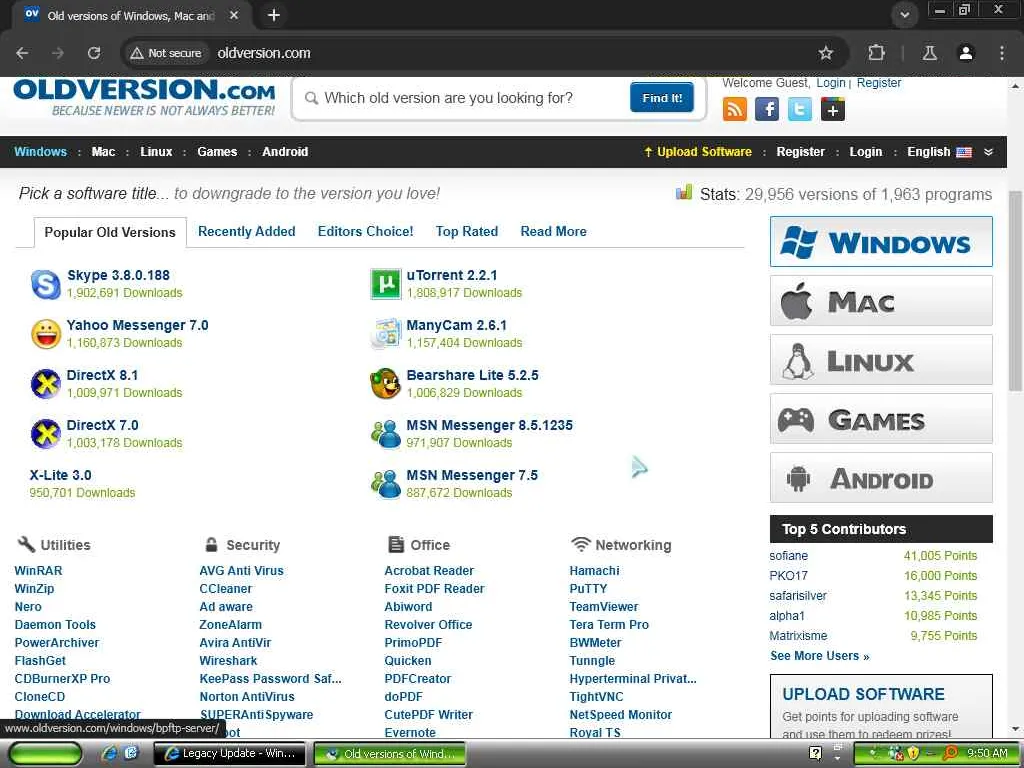Click the large Windows platform button

[x=881, y=242]
